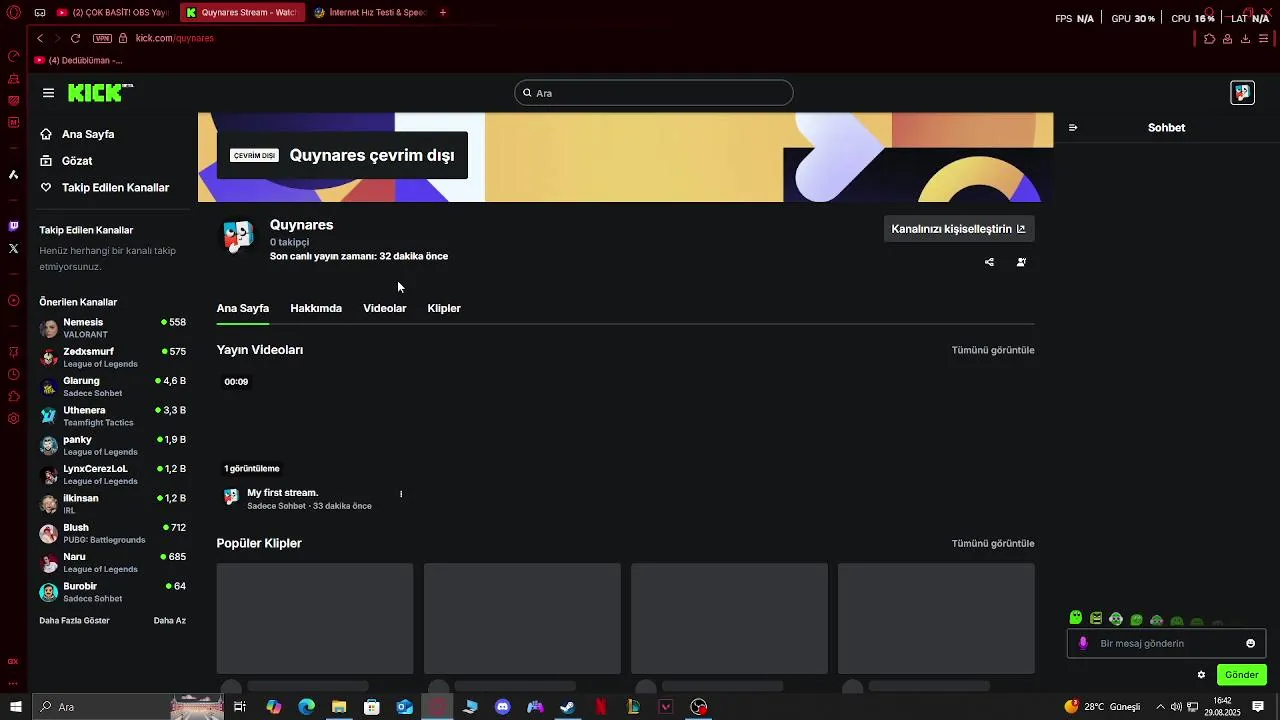Collapse with Daha Az
This screenshot has width=1280, height=720.
[170, 621]
